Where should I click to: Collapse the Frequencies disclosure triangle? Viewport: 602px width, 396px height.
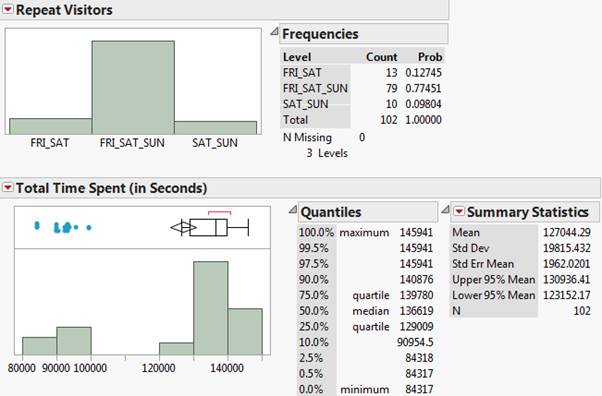click(x=274, y=31)
